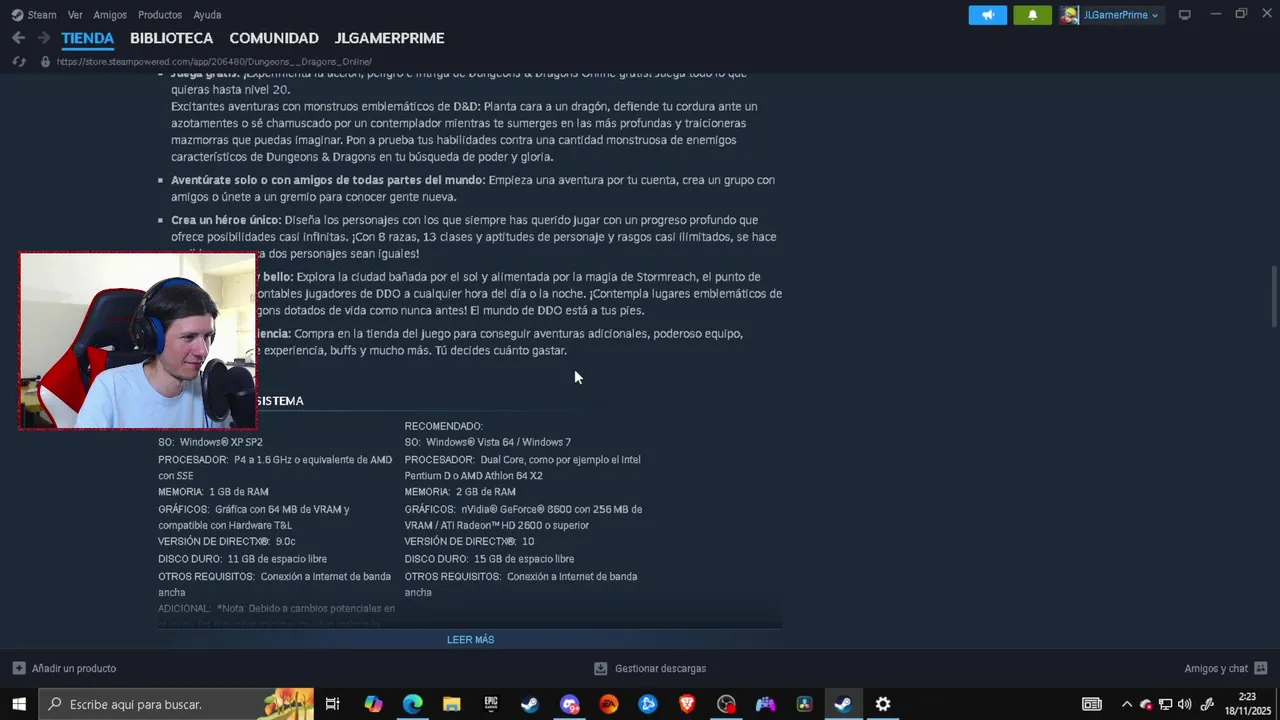Open Gestionar descargas
1280x720 pixels.
pos(660,669)
